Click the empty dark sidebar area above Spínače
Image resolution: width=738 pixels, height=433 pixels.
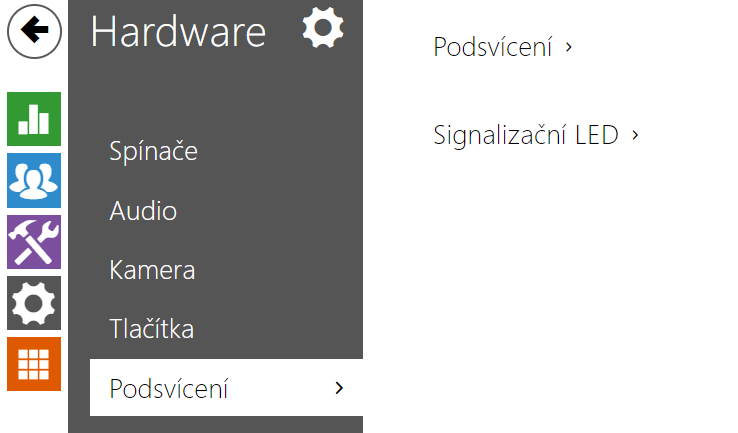215,95
